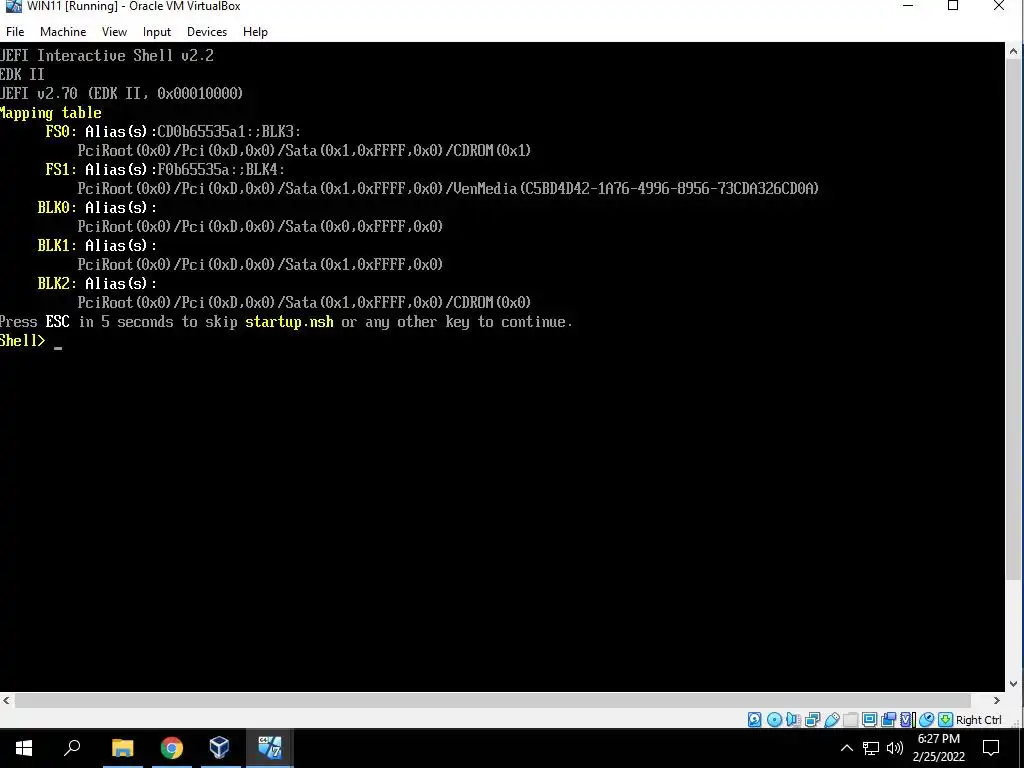Click the 'FS1:' mapping label

point(61,169)
